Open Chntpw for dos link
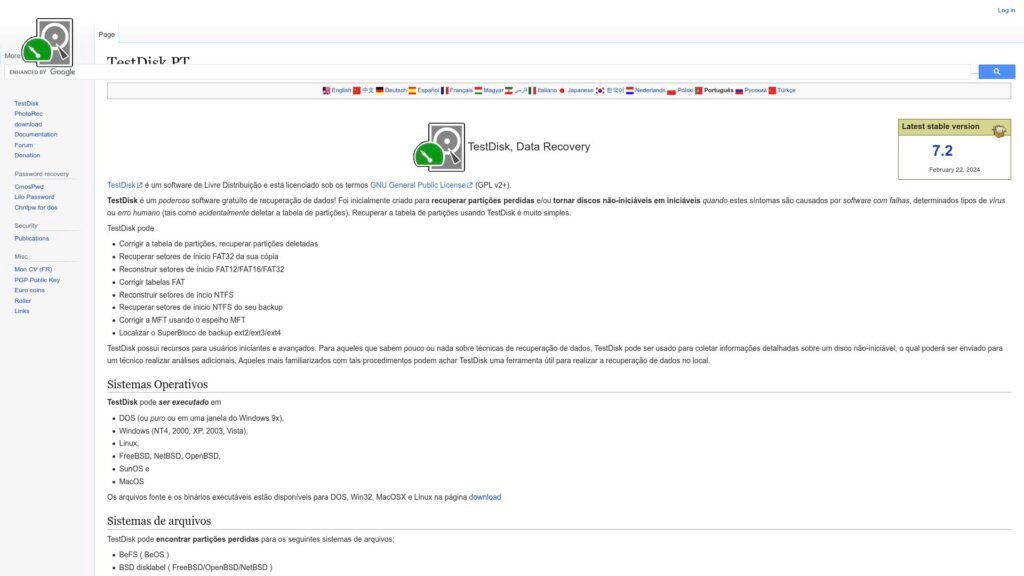 click(36, 208)
